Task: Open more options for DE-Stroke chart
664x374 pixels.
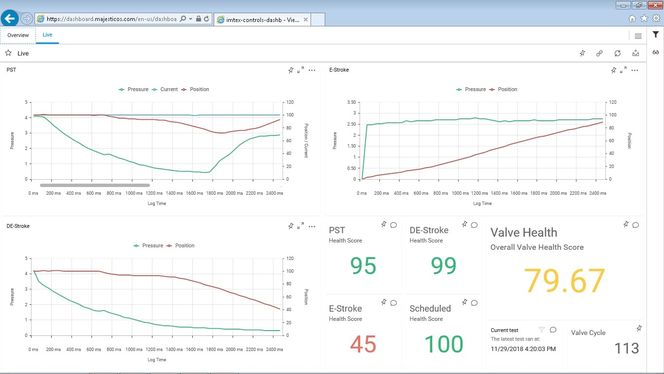Action: tap(312, 227)
